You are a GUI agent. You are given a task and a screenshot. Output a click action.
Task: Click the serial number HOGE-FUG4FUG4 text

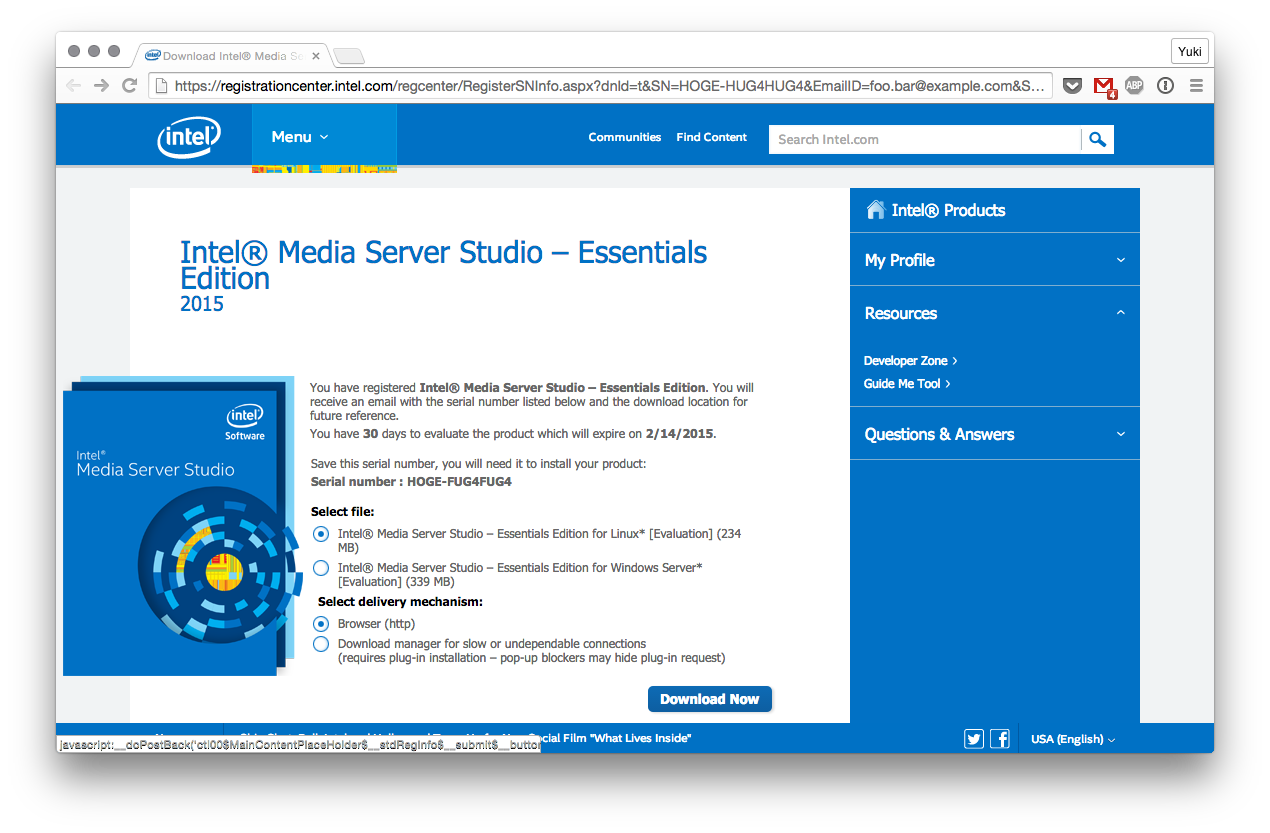459,482
